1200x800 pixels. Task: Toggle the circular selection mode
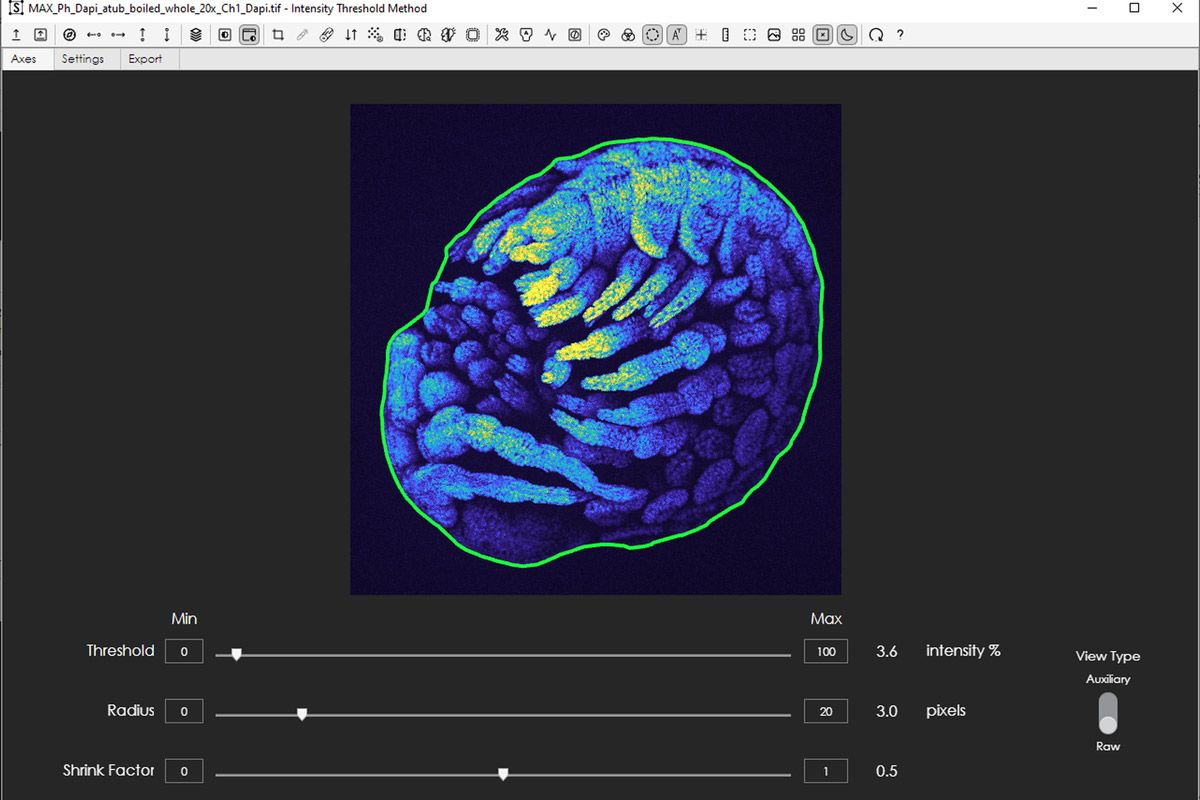[651, 34]
